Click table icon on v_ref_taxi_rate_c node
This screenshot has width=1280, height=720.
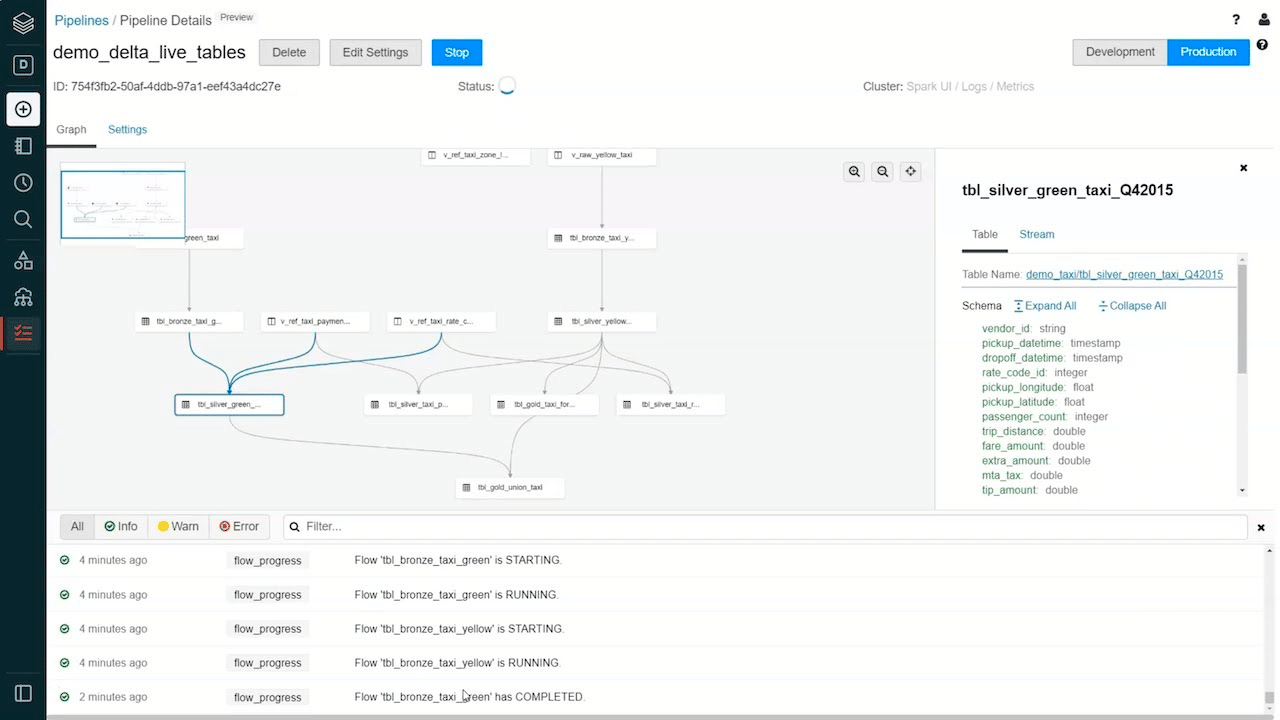[398, 322]
